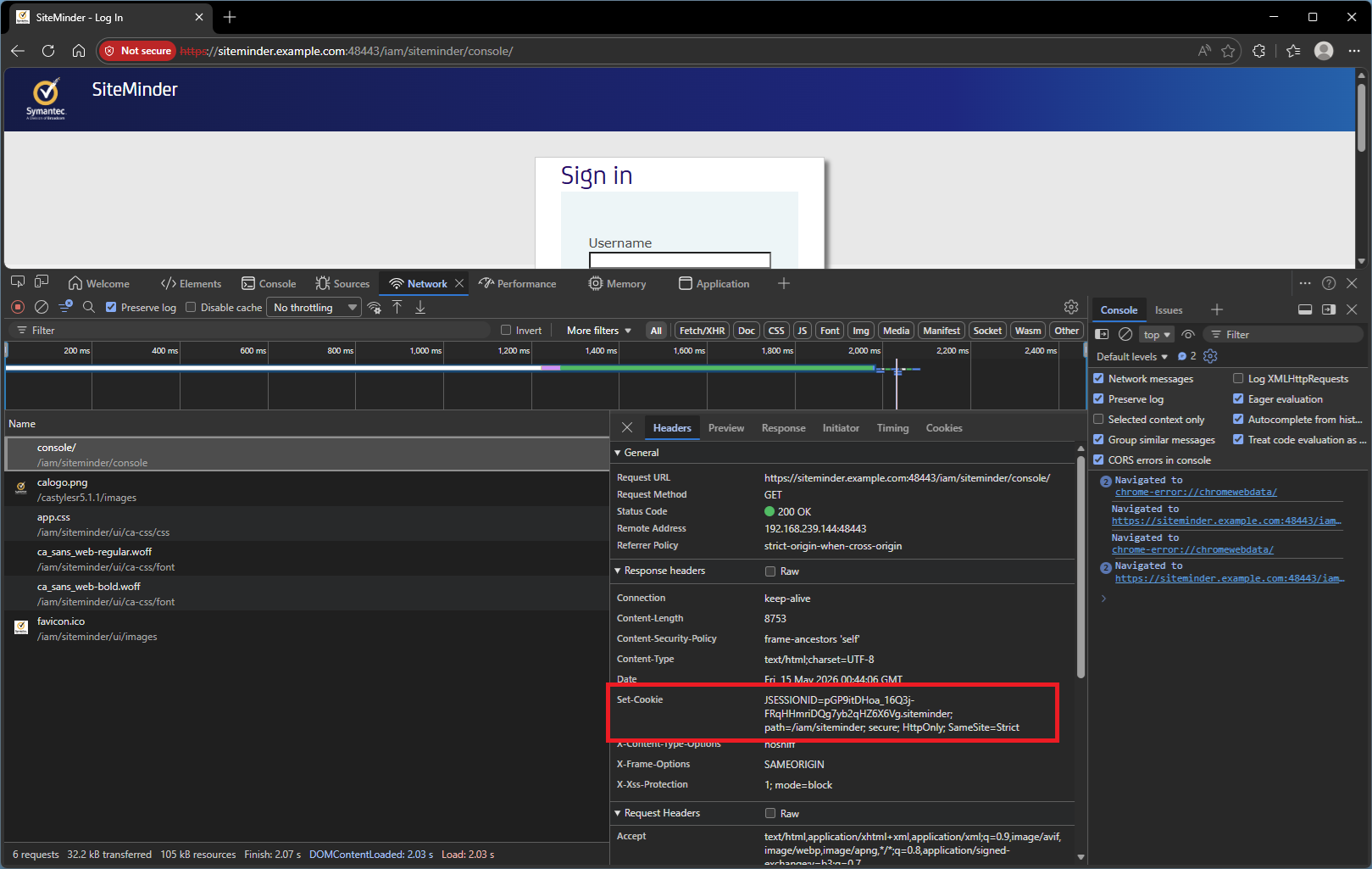Open the Favorites list icon

[1293, 51]
